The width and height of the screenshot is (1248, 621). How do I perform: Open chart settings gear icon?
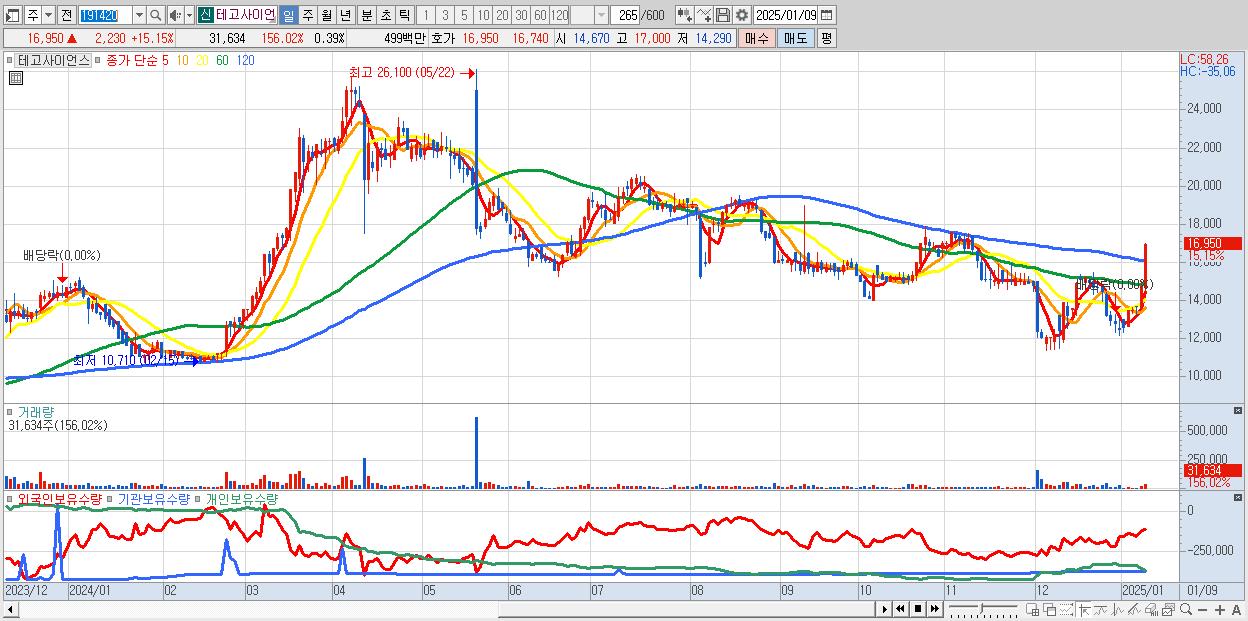tap(741, 15)
